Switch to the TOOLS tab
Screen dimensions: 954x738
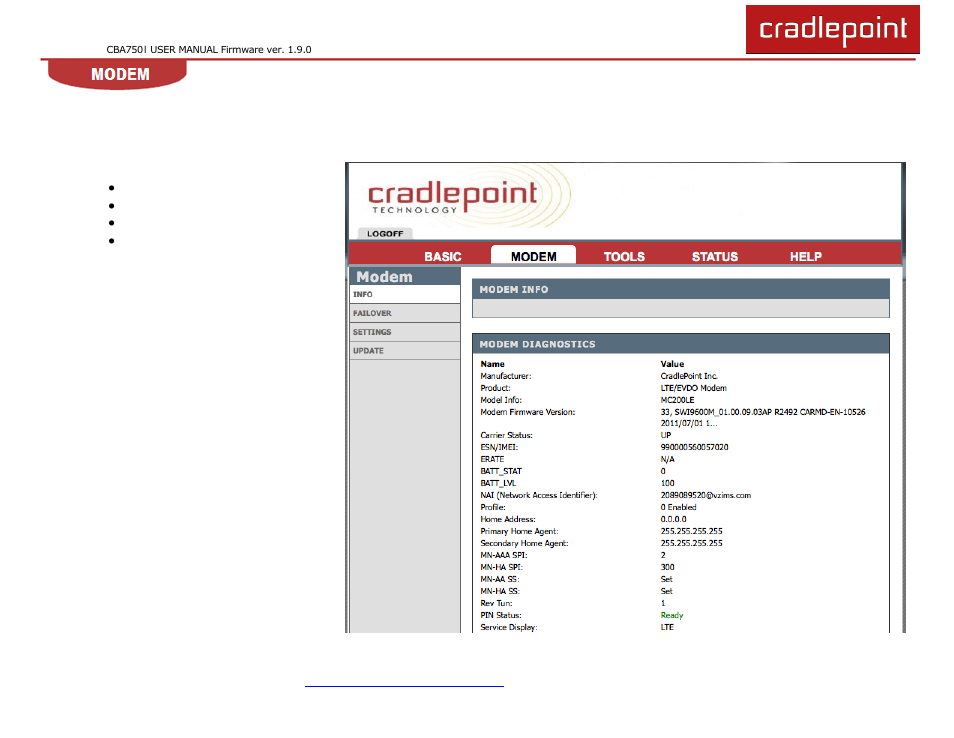624,257
